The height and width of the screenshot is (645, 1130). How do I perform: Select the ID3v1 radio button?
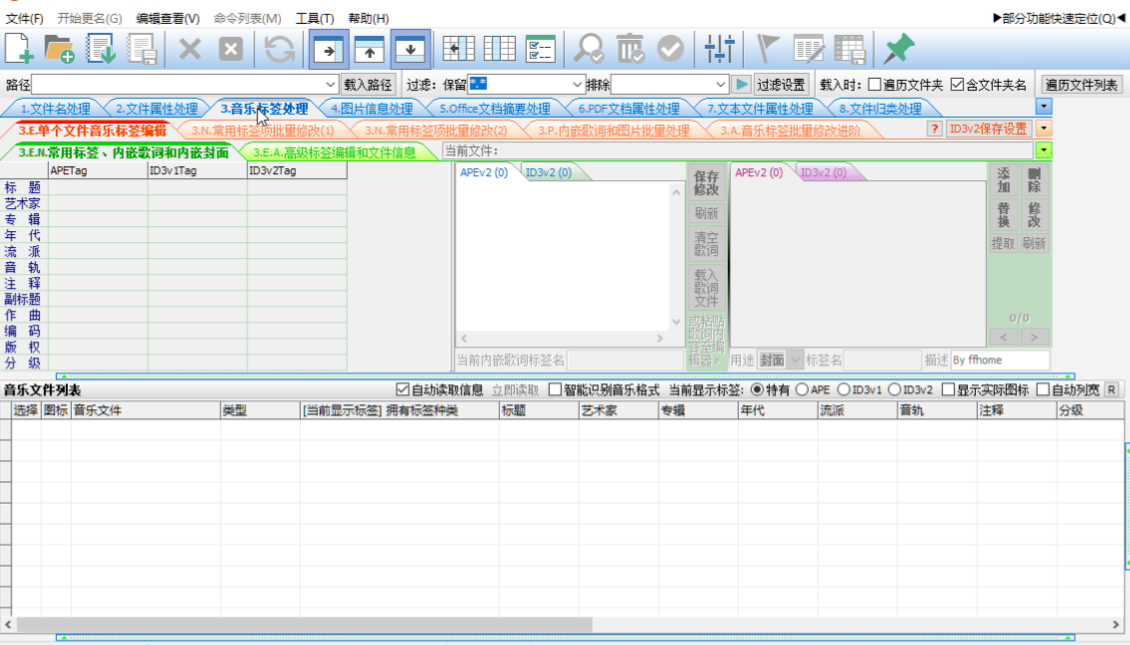(x=844, y=390)
